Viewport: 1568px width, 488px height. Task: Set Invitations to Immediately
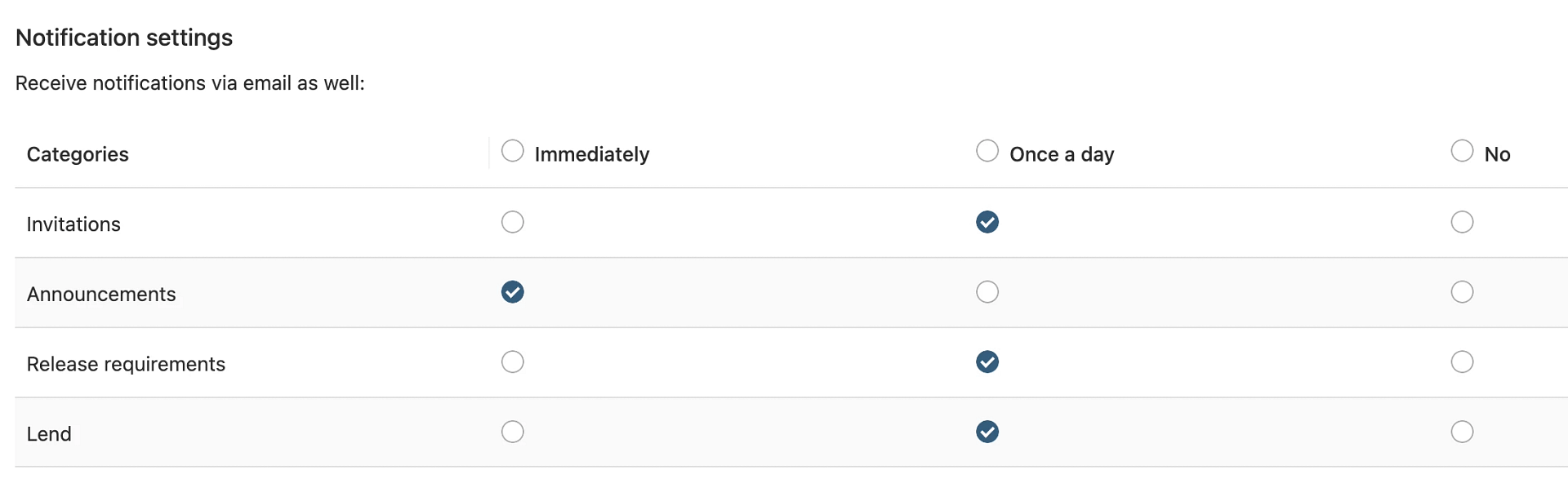(x=512, y=222)
